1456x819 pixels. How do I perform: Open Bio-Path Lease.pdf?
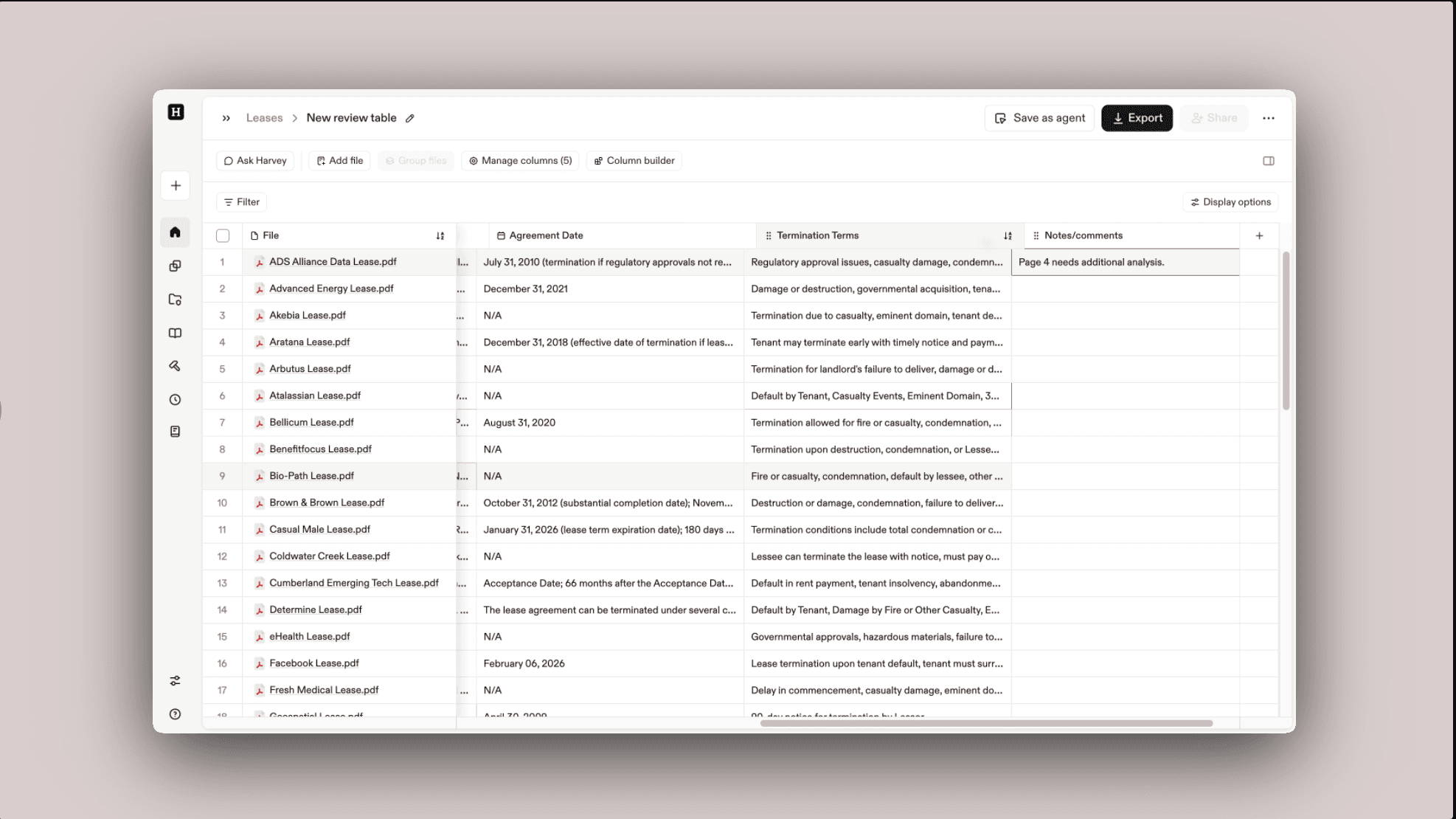point(311,476)
